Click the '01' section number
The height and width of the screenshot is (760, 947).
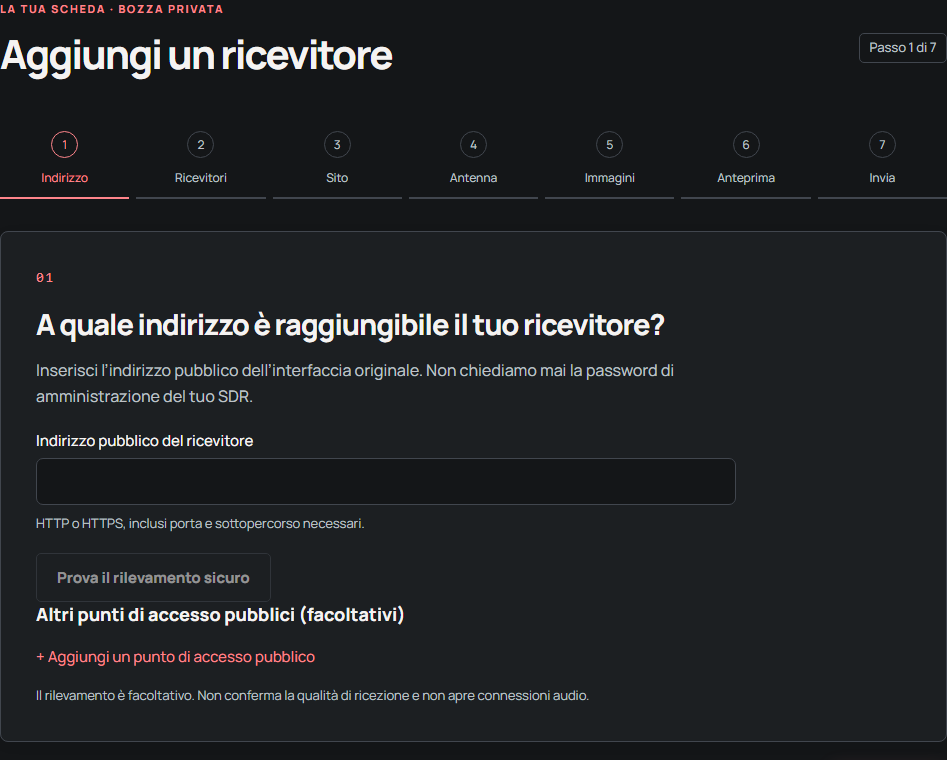[x=45, y=278]
